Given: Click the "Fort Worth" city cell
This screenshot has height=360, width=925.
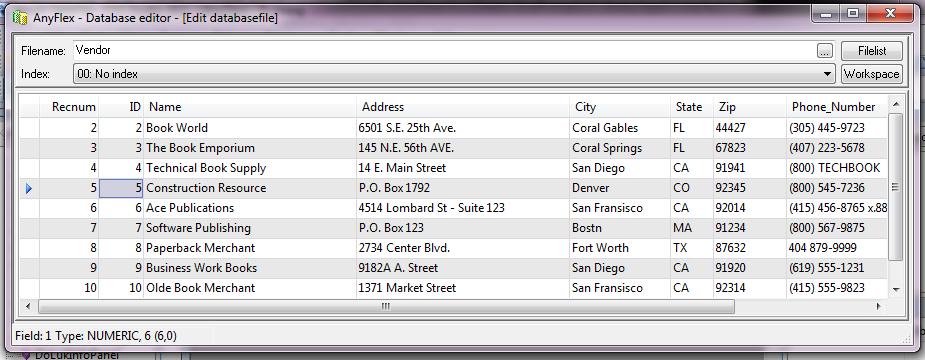Looking at the screenshot, I should tap(619, 248).
